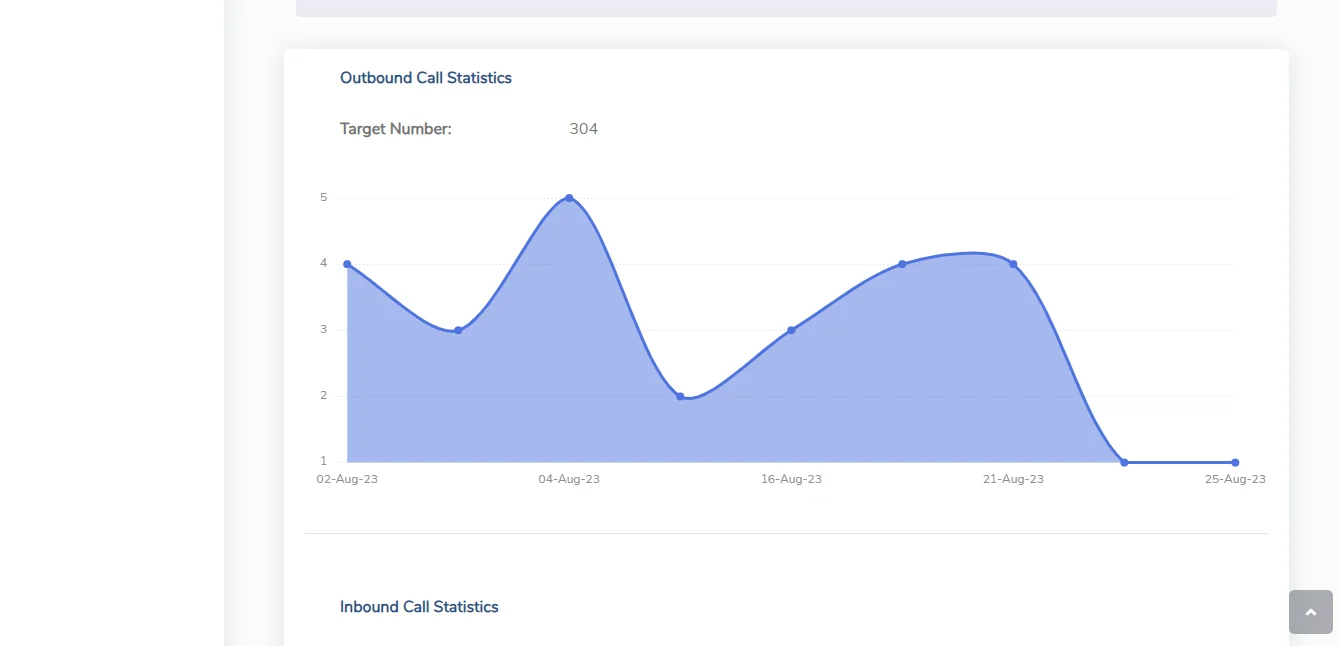Click the 04-Aug-23 x-axis label
This screenshot has height=646, width=1340.
click(569, 479)
